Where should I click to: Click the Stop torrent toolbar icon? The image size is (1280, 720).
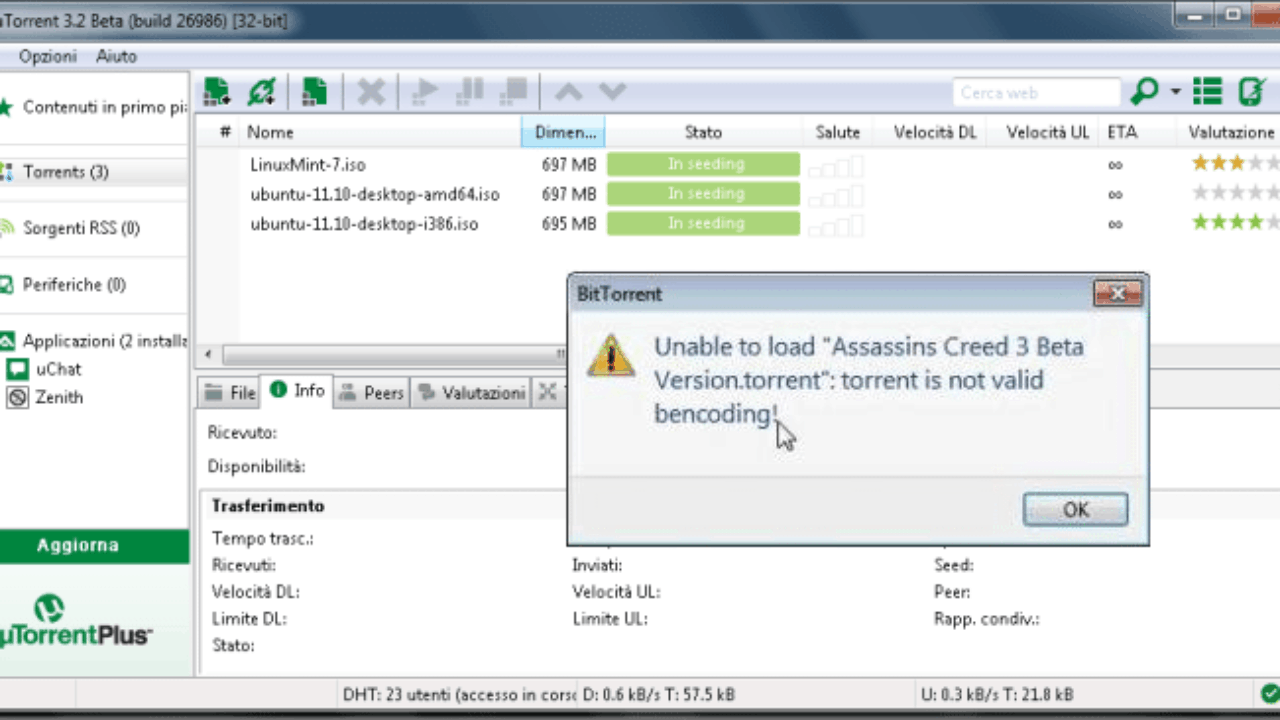point(514,92)
